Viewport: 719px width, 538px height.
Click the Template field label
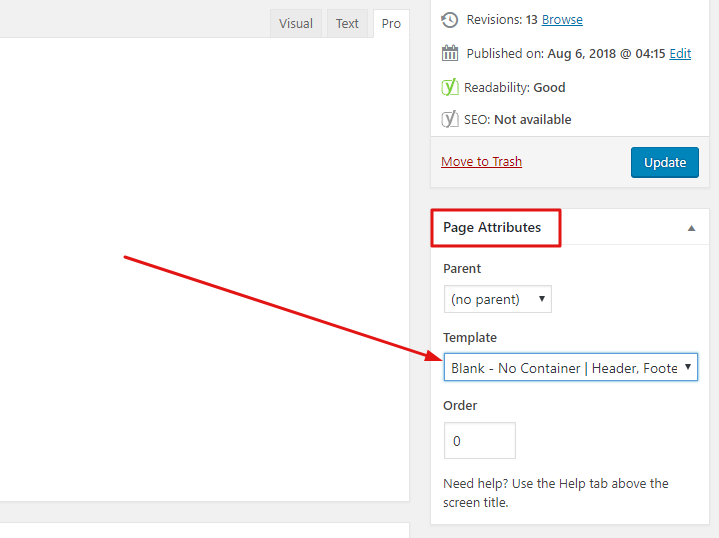click(470, 338)
